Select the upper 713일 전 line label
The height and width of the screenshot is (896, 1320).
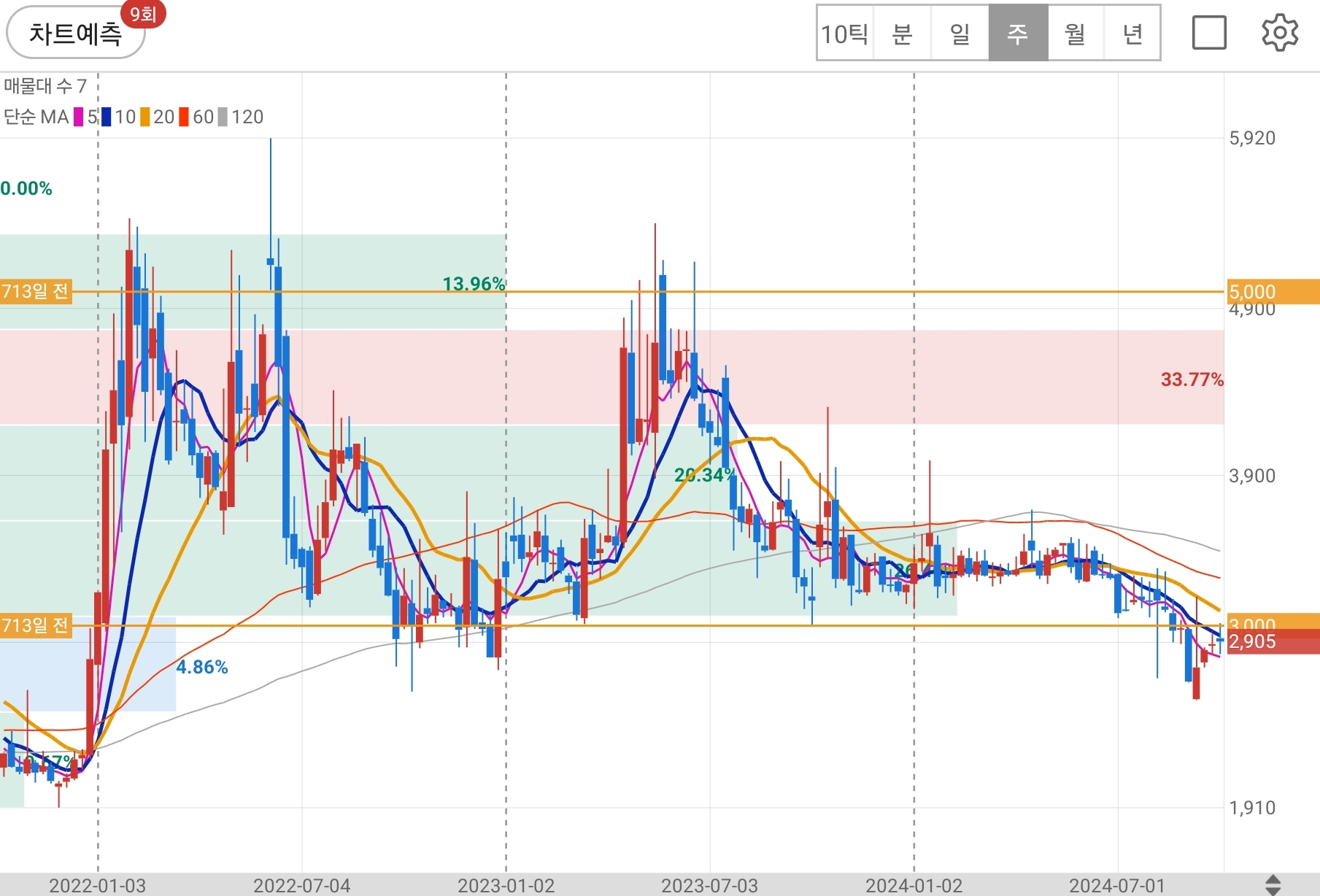[36, 292]
